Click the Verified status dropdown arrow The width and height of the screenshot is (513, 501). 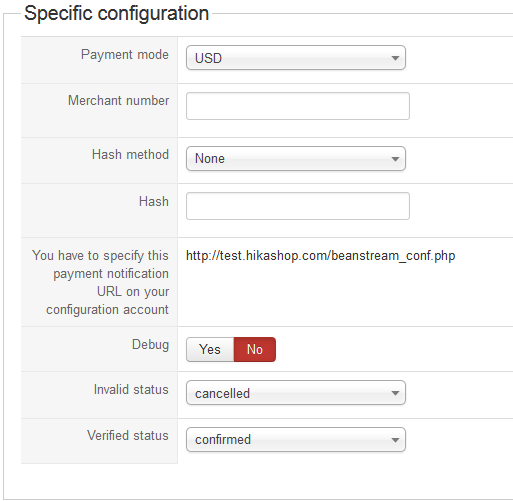click(x=395, y=440)
